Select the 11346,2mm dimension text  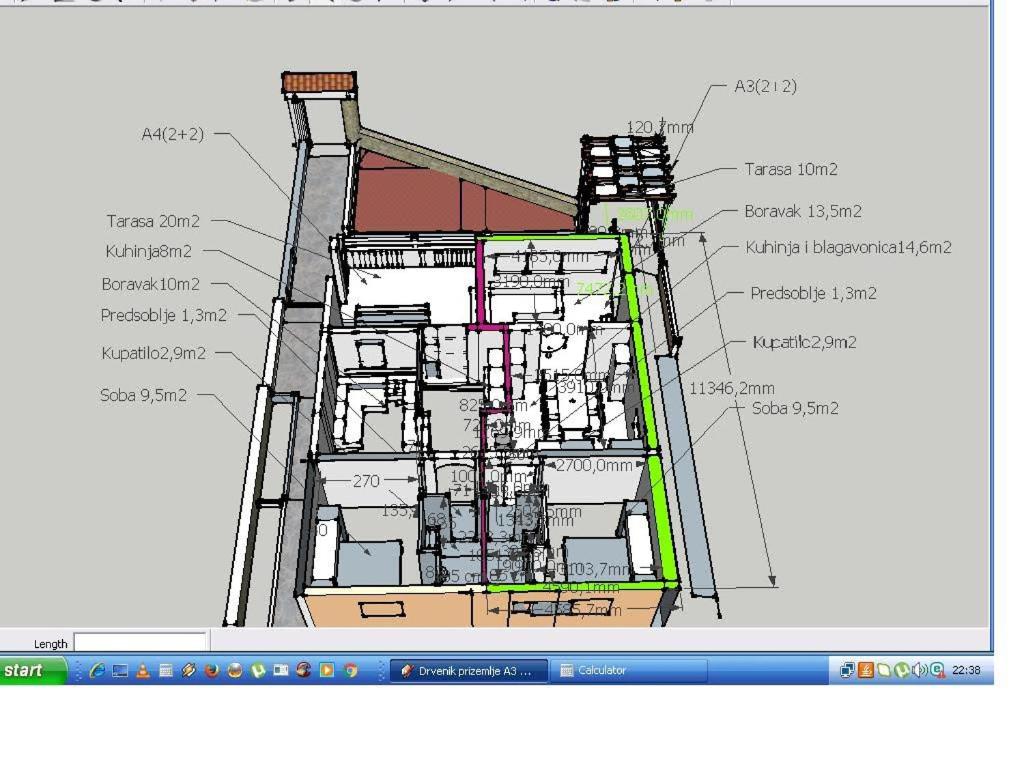click(731, 389)
